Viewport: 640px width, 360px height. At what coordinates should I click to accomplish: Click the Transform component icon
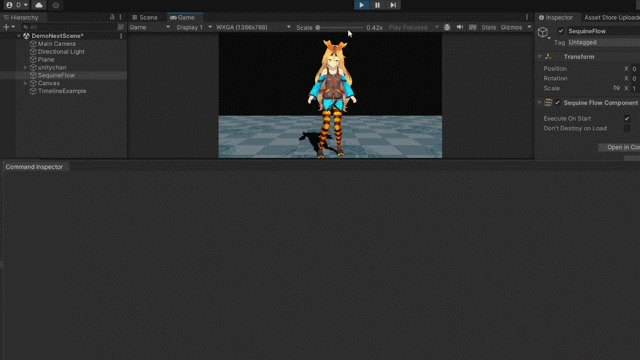[548, 57]
